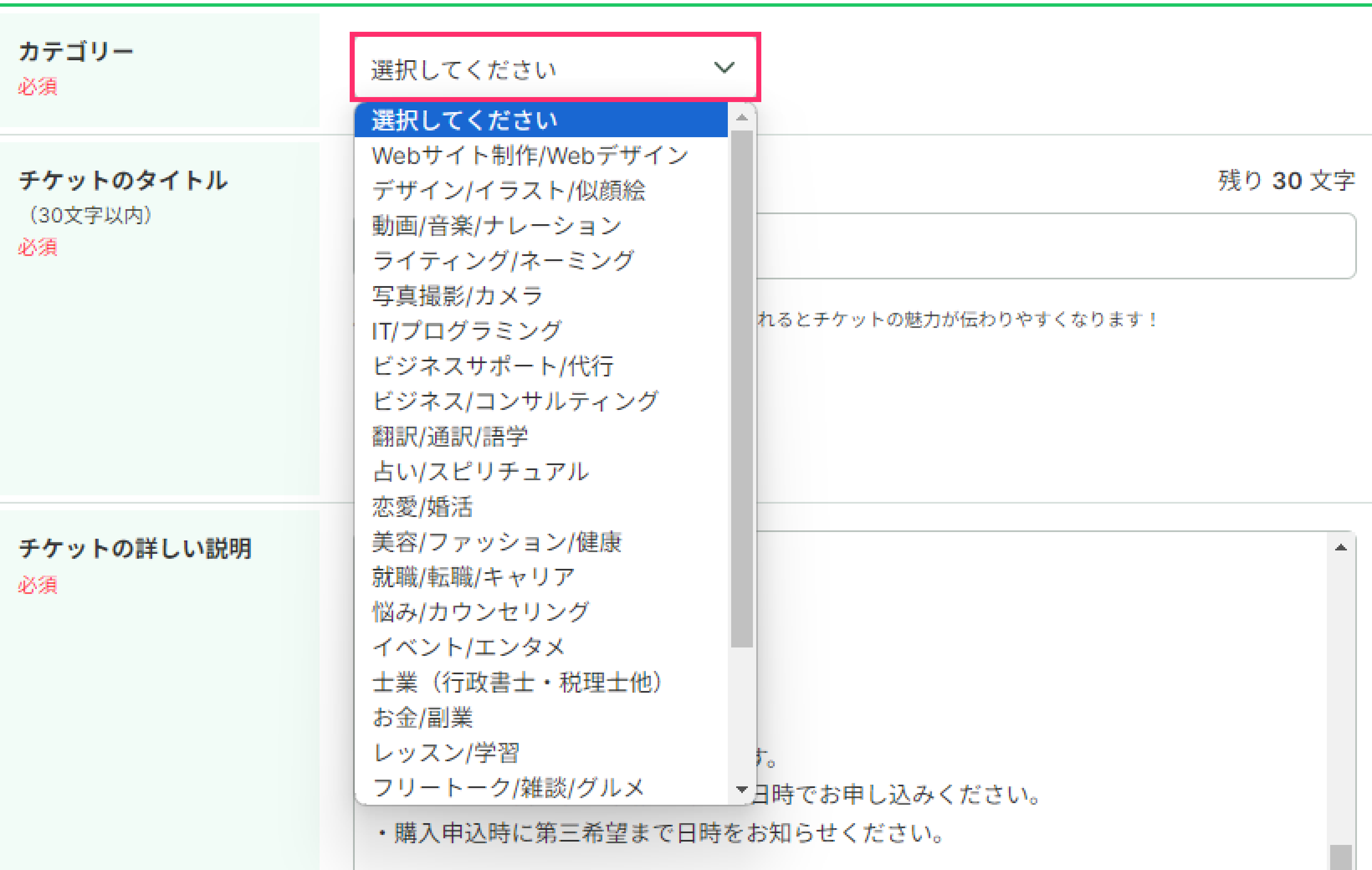Select 翻訳/通訳/語学 category
The image size is (1372, 870).
pyautogui.click(x=450, y=437)
